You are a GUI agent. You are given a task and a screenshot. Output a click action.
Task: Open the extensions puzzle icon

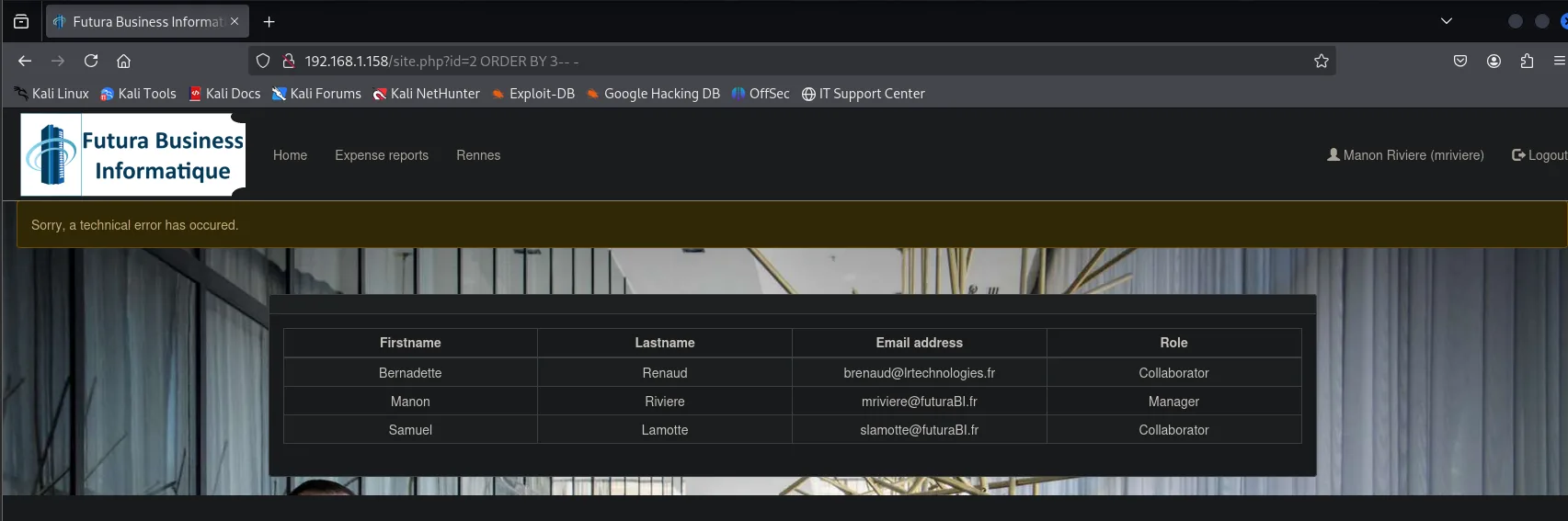click(1527, 61)
